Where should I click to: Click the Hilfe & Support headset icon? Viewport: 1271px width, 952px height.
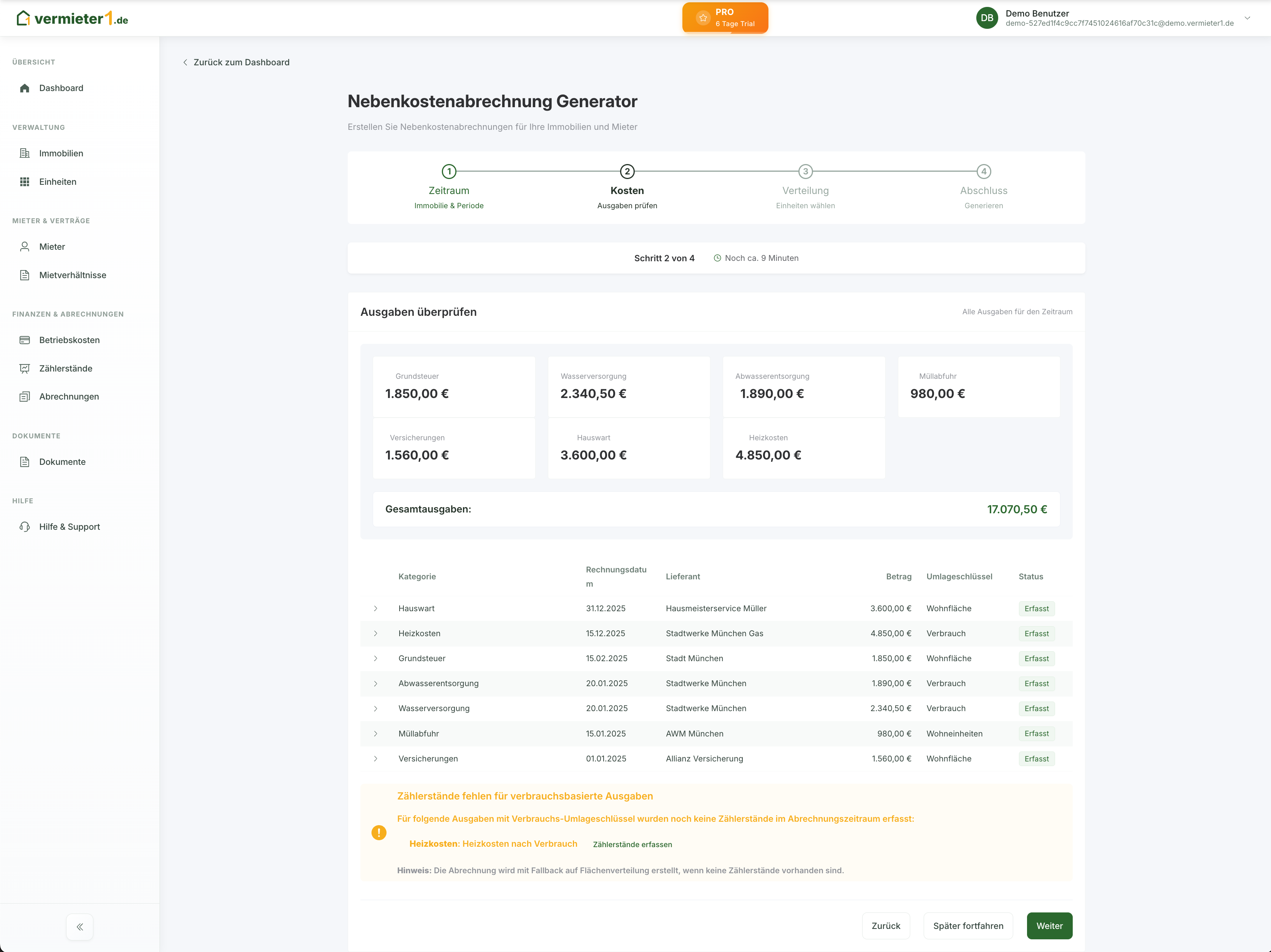25,526
